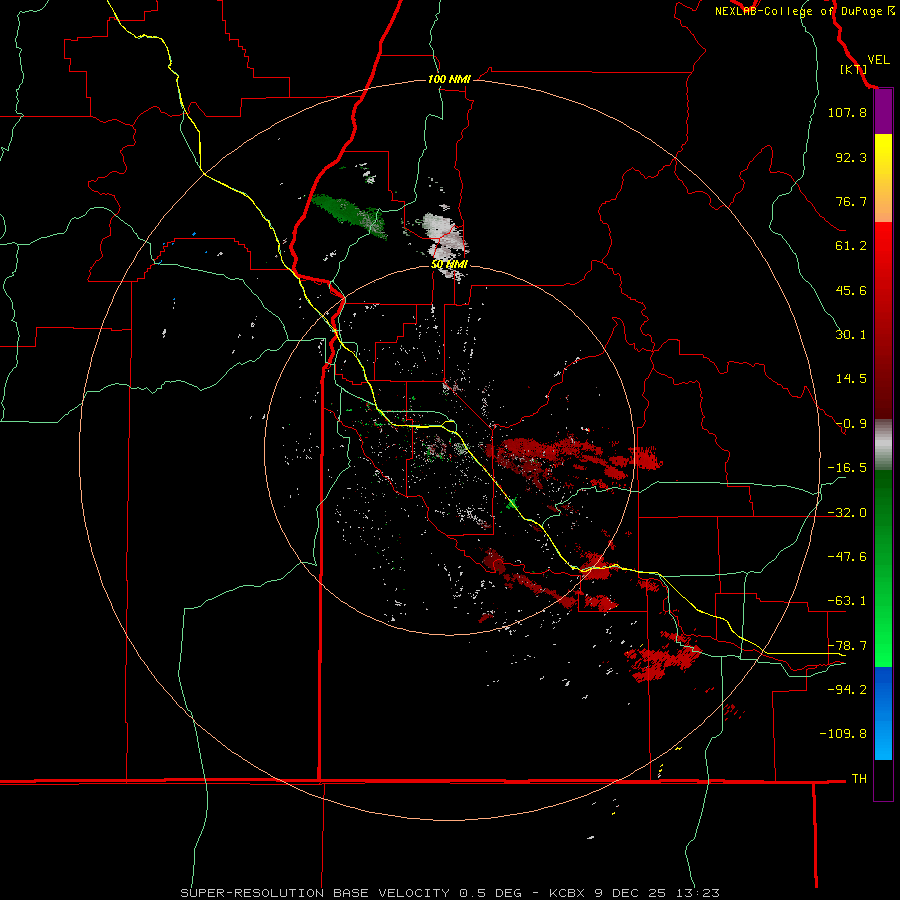Click the -109.8 velocity scale value
Viewport: 900px width, 900px height.
[x=843, y=734]
